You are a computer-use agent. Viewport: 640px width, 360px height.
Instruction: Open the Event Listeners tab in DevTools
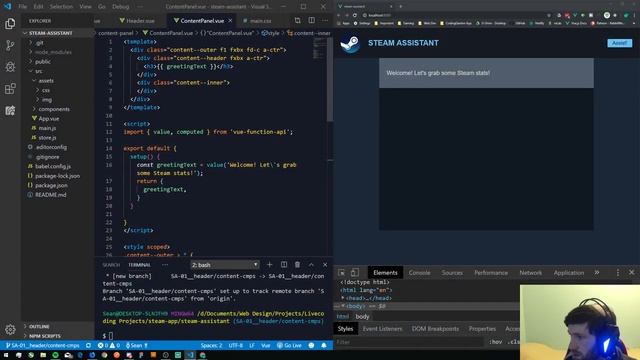(382, 329)
